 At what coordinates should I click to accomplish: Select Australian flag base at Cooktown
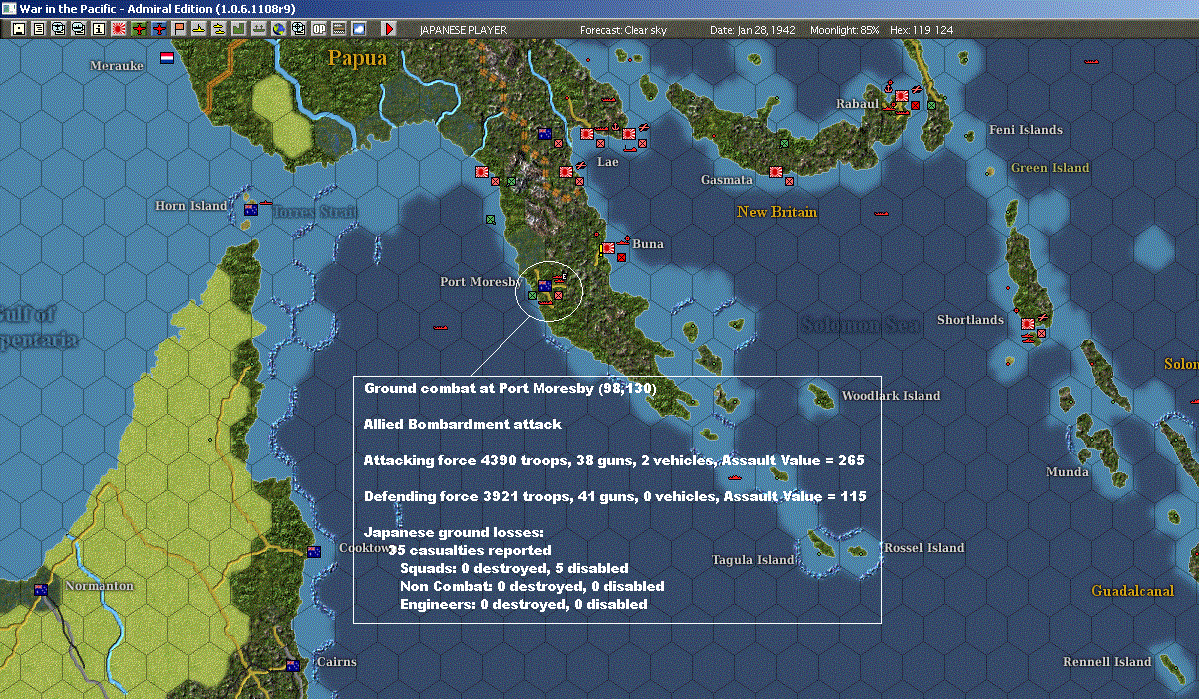click(x=314, y=551)
